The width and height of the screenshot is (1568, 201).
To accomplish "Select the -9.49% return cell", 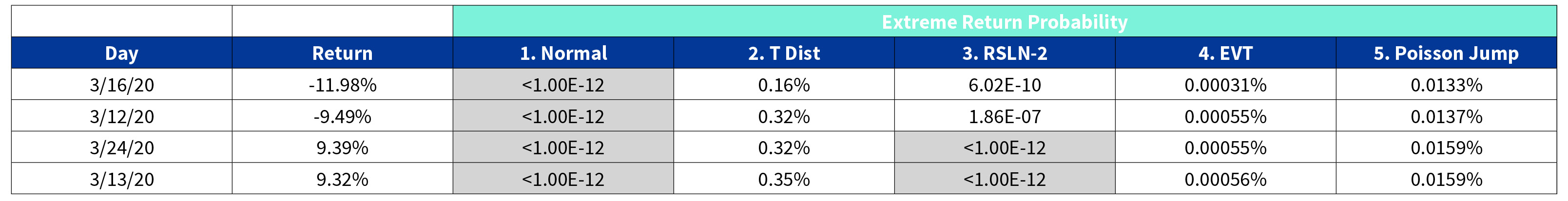I will [x=342, y=117].
